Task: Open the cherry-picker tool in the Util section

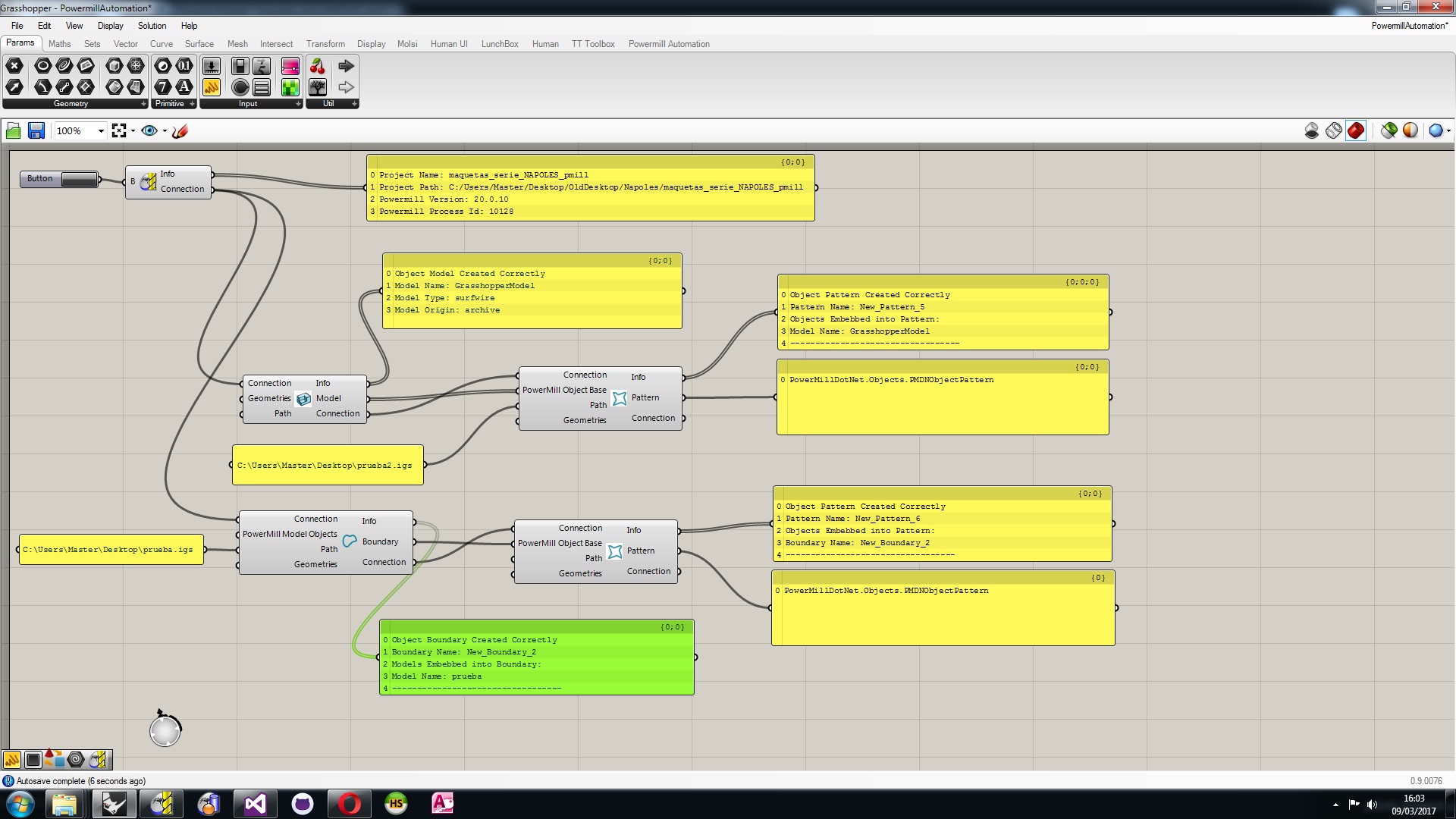Action: coord(318,67)
